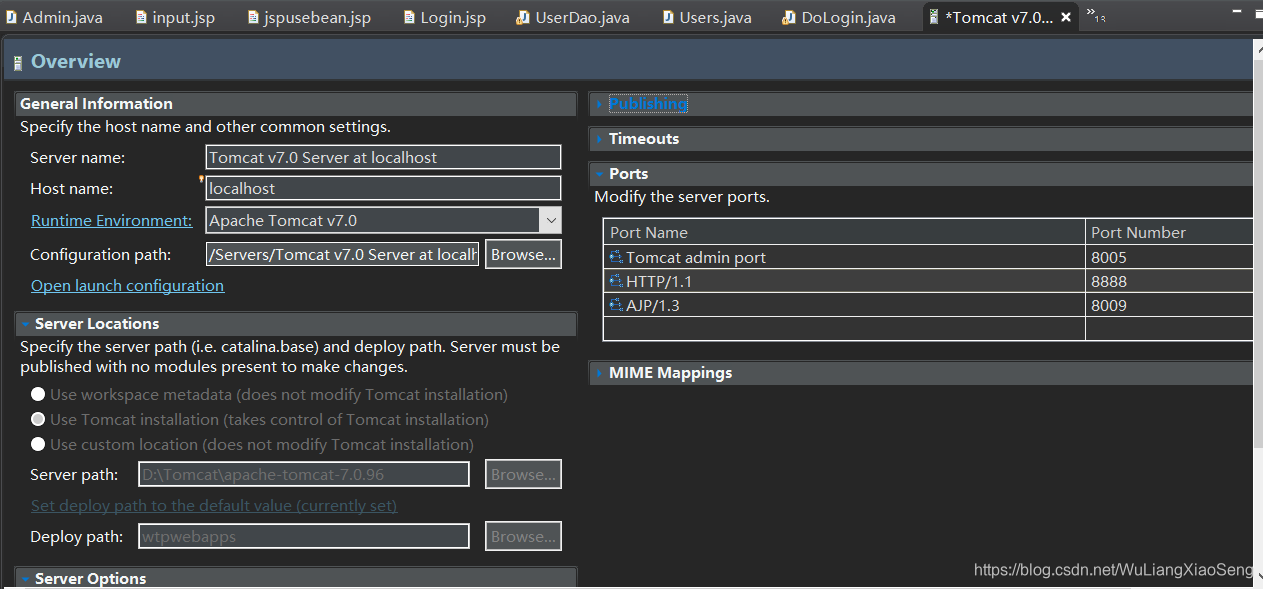Screen dimensions: 1263x589
Task: Click the Configuration path field
Action: pos(342,254)
